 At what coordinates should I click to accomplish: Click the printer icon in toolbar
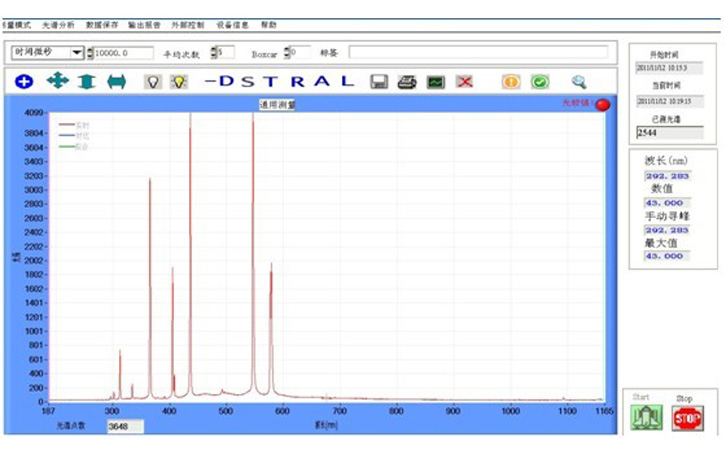tap(406, 82)
